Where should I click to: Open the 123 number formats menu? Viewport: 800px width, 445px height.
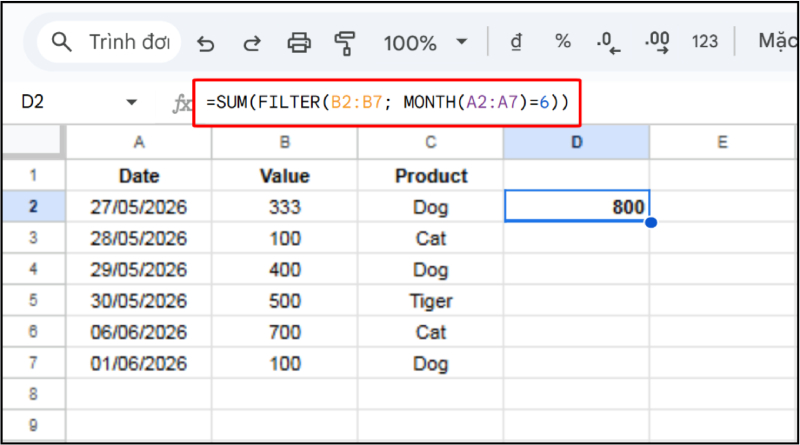(x=705, y=42)
